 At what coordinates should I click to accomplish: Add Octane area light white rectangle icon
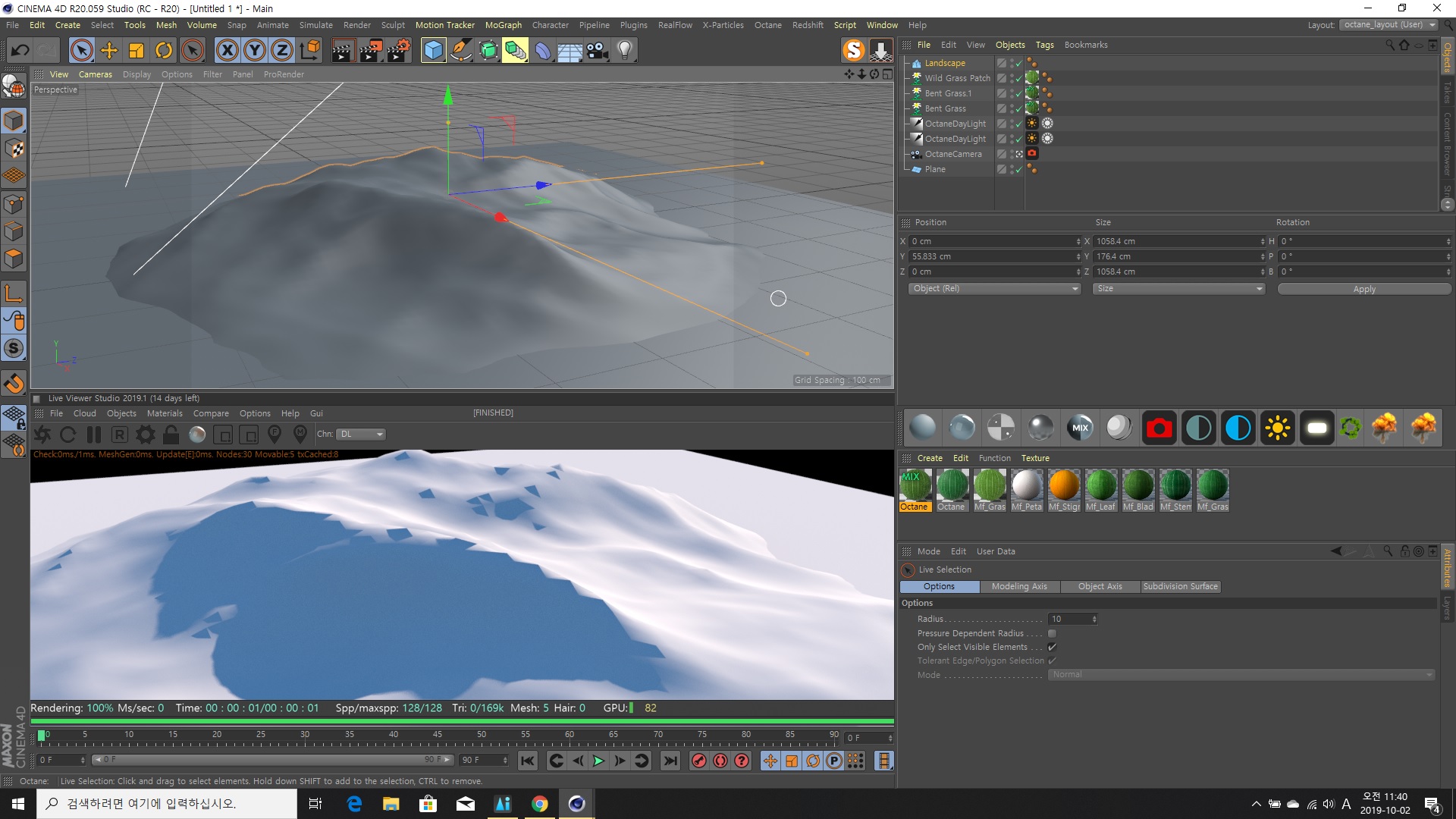[1317, 428]
